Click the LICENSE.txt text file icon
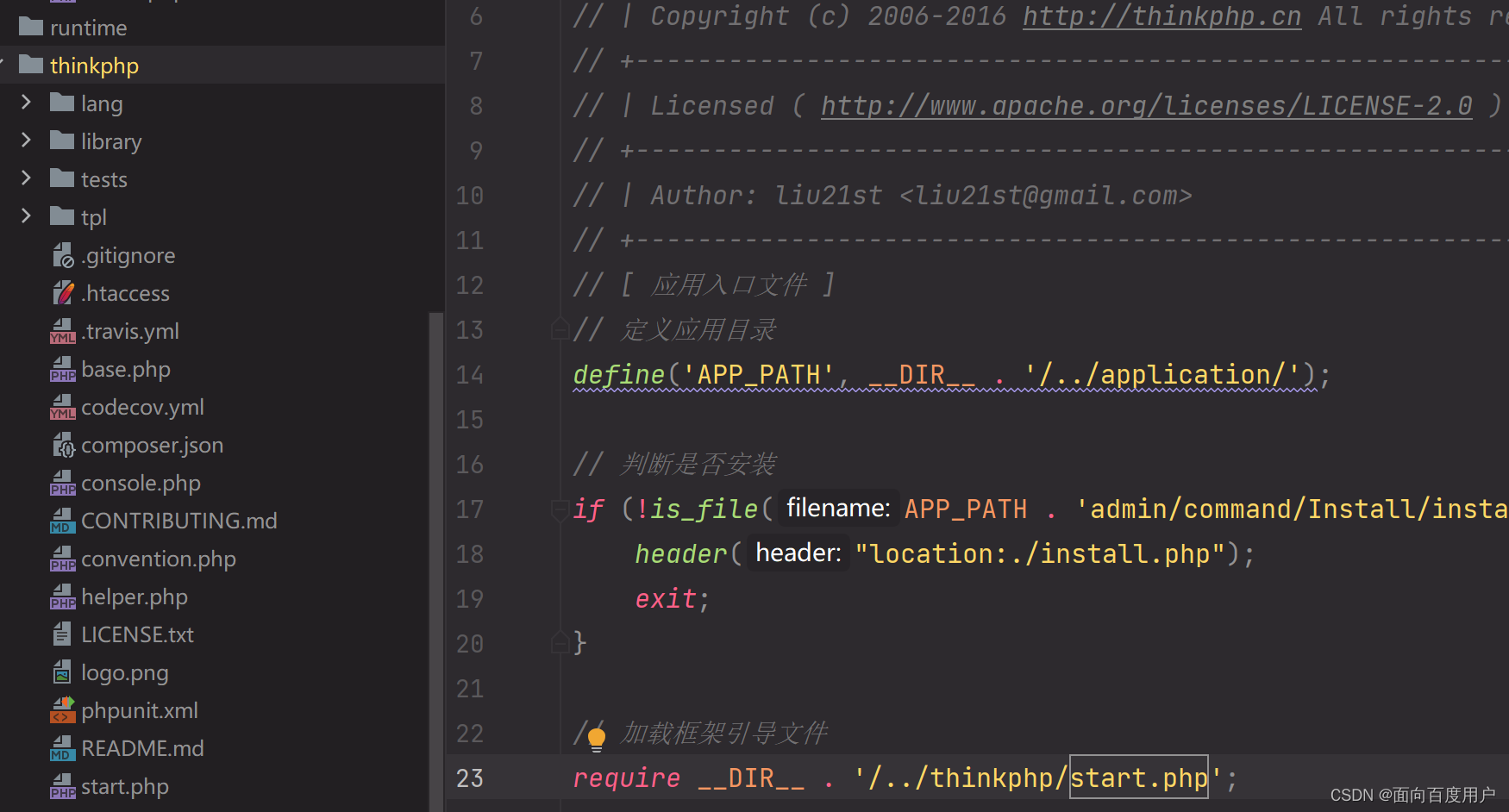Screen dimensions: 1509x812 coord(62,634)
